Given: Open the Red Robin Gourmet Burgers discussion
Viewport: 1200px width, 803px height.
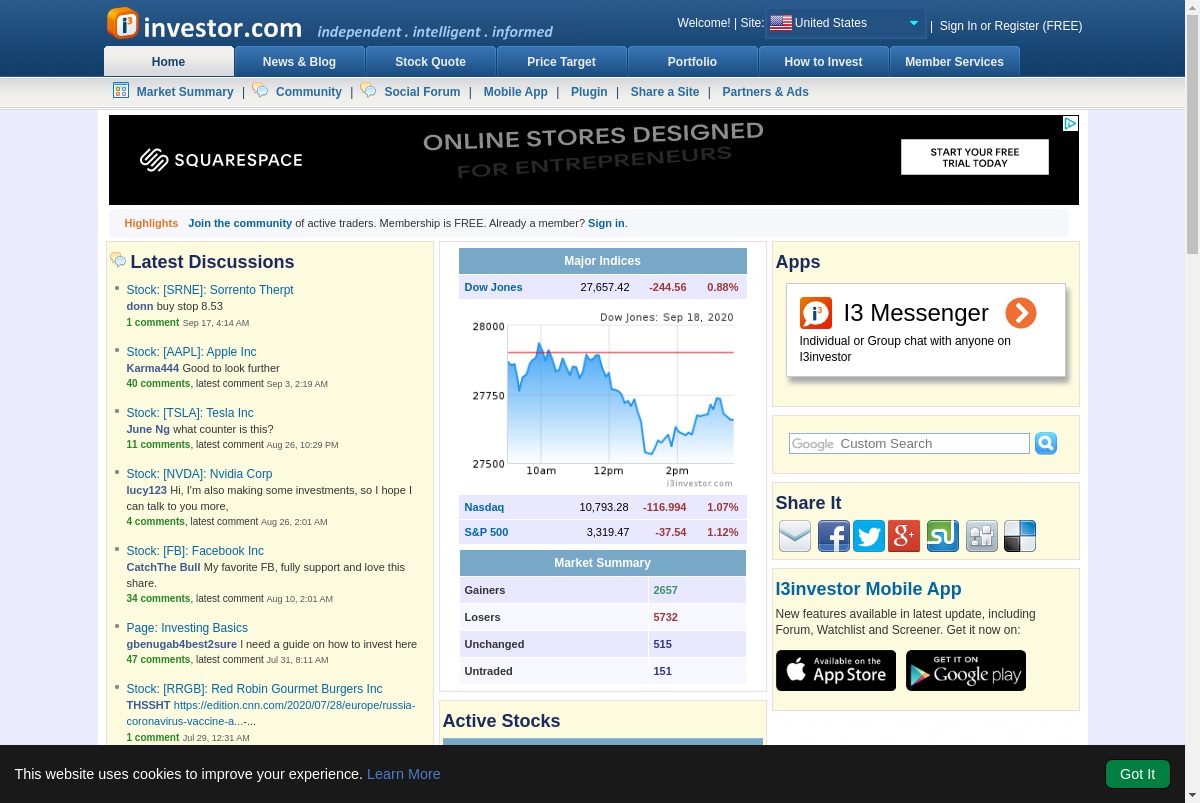Looking at the screenshot, I should (x=254, y=689).
